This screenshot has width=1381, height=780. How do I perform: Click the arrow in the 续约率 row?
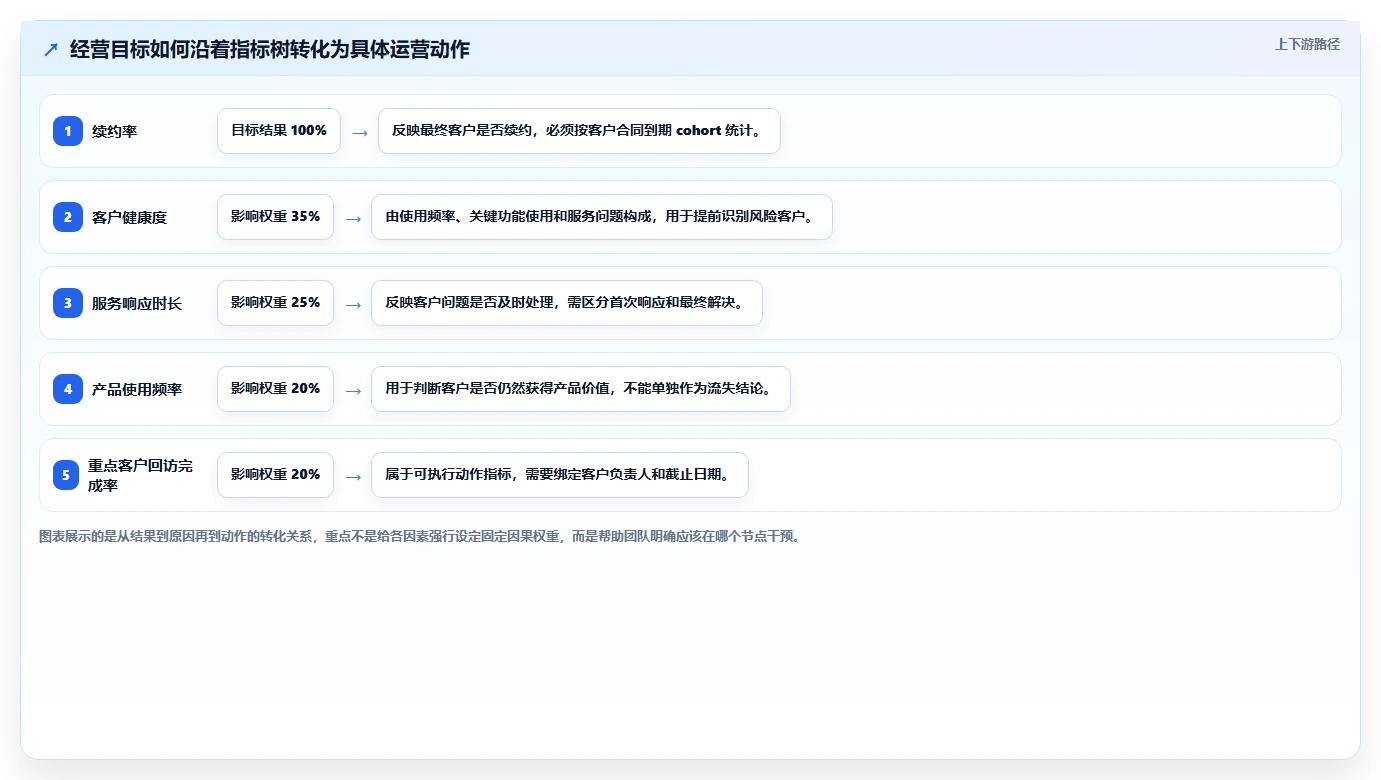360,132
